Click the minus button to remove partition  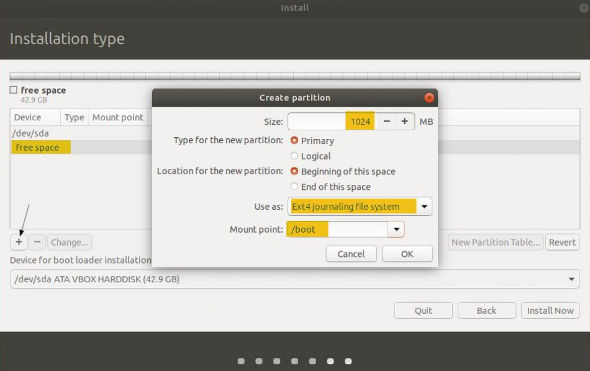point(37,242)
